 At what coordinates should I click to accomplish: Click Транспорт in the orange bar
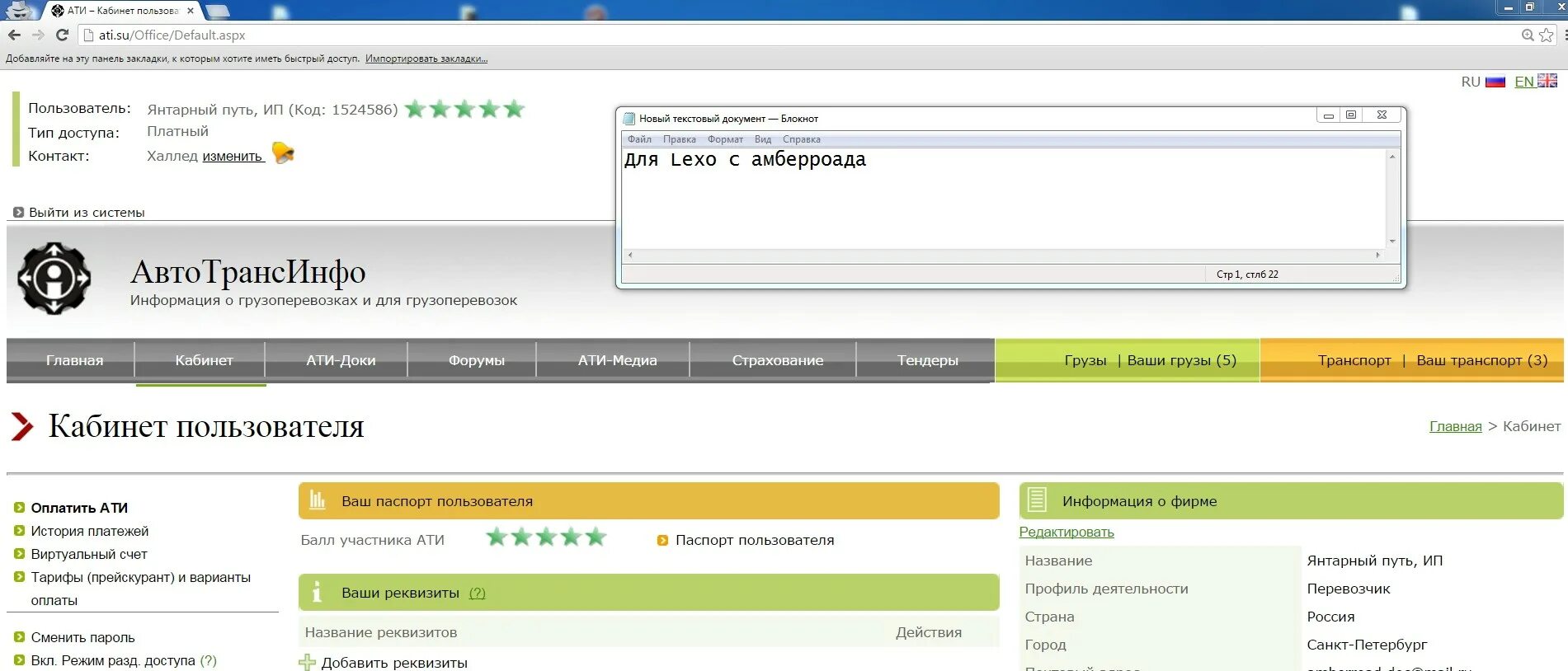[1354, 360]
